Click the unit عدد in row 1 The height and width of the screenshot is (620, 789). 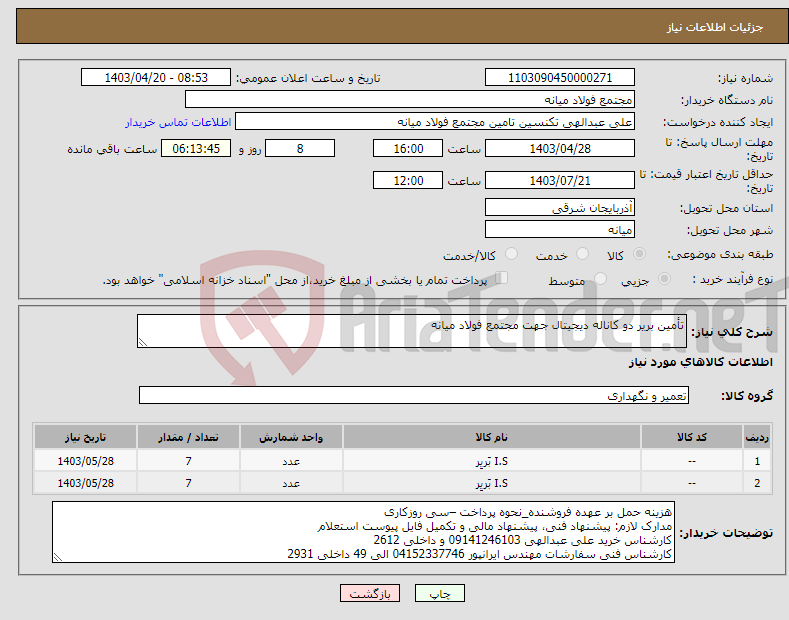(291, 461)
